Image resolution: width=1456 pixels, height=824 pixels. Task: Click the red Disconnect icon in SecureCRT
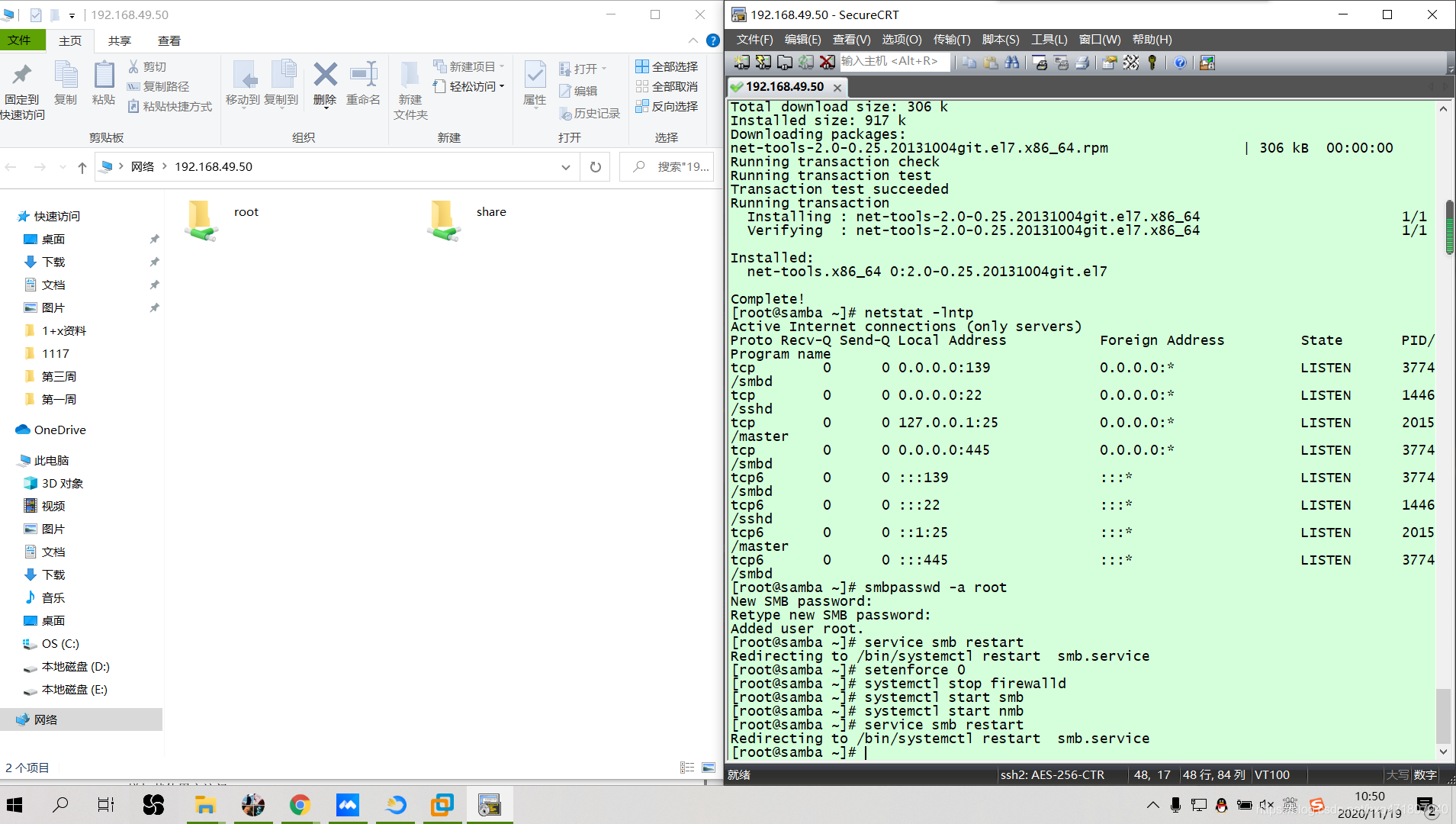point(827,63)
